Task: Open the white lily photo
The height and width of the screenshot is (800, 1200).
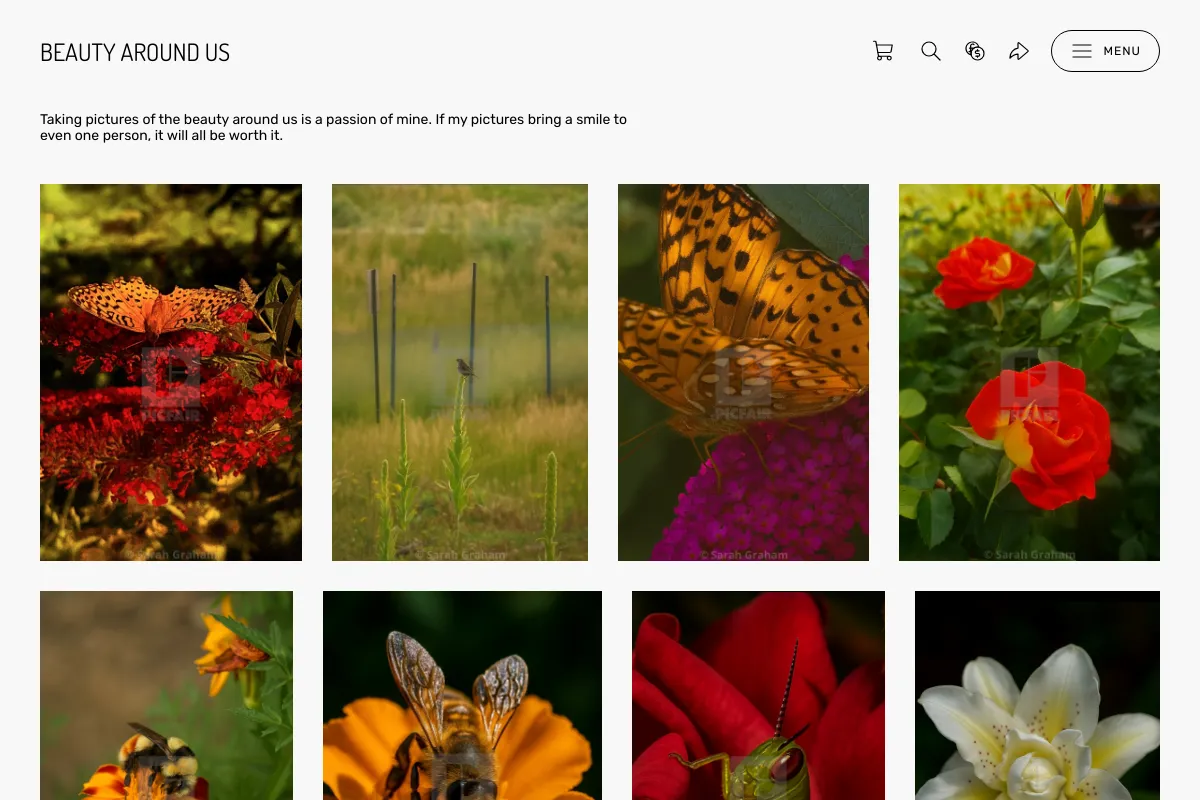Action: click(x=1037, y=695)
